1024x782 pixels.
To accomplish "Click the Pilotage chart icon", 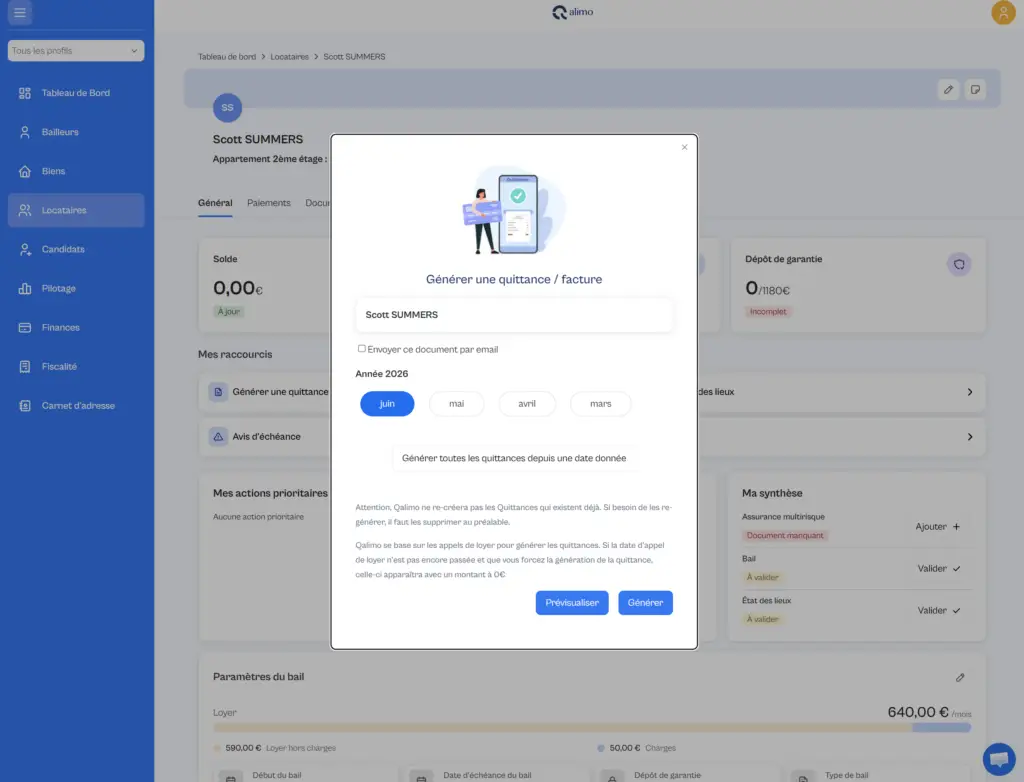I will [x=25, y=288].
